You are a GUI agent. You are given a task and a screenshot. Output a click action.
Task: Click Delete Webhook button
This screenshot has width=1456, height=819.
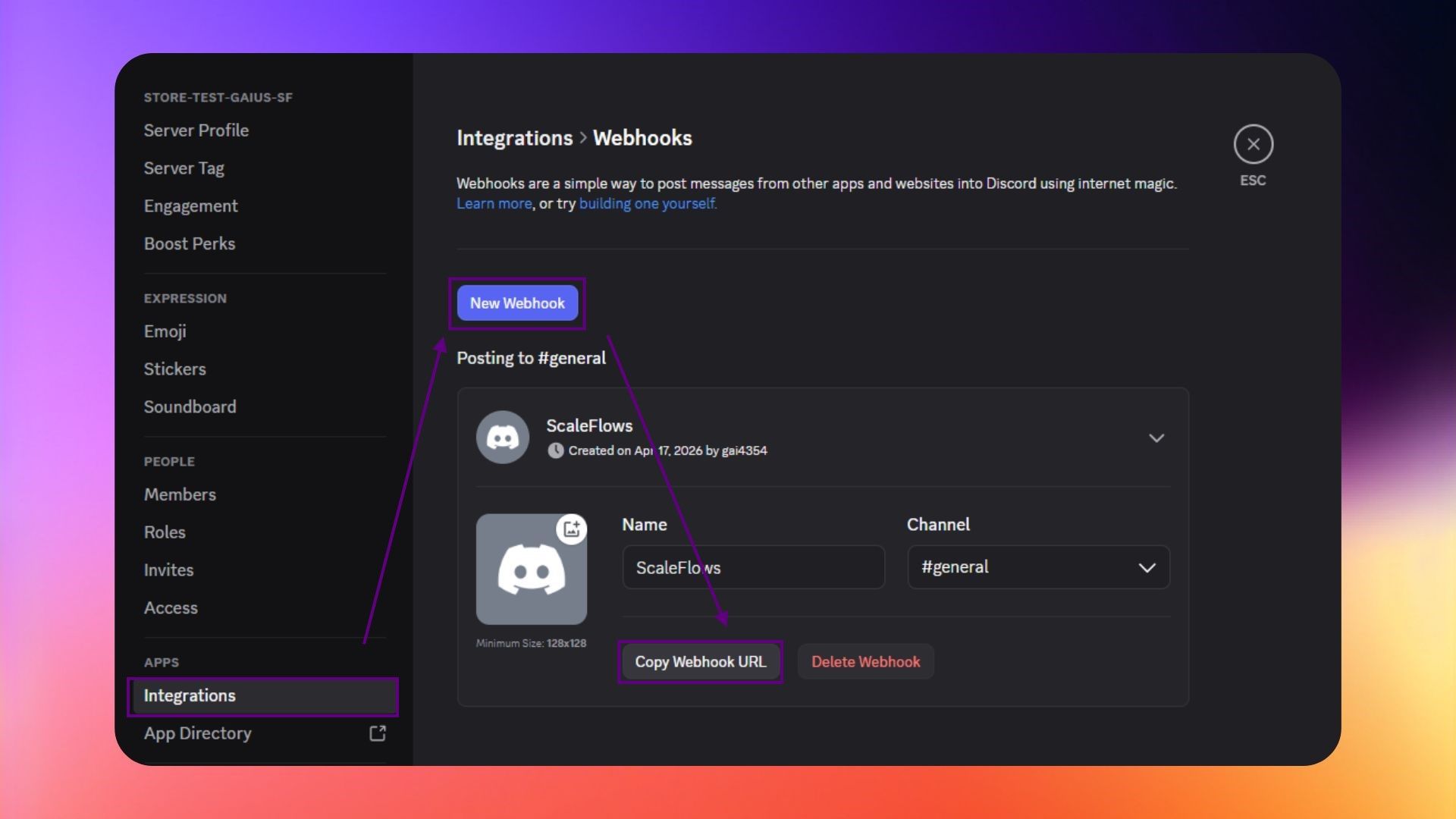click(865, 662)
